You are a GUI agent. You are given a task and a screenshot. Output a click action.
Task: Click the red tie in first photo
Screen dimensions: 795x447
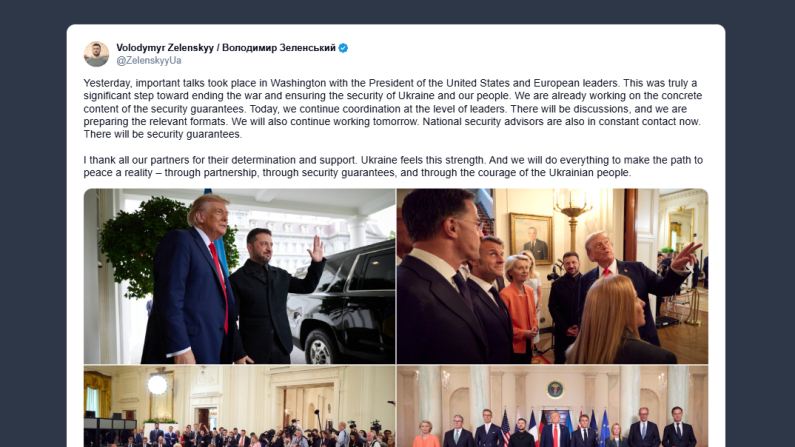pos(219,284)
